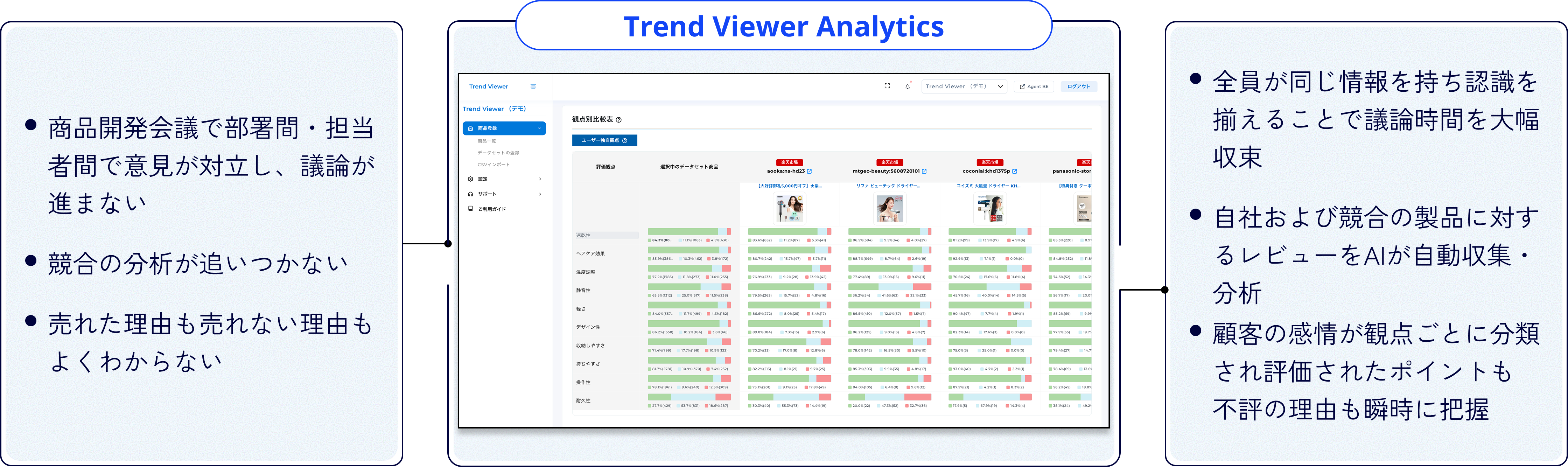Click 楽天市場 badge above coconial:khd1375p
The width and height of the screenshot is (1568, 467).
click(990, 162)
